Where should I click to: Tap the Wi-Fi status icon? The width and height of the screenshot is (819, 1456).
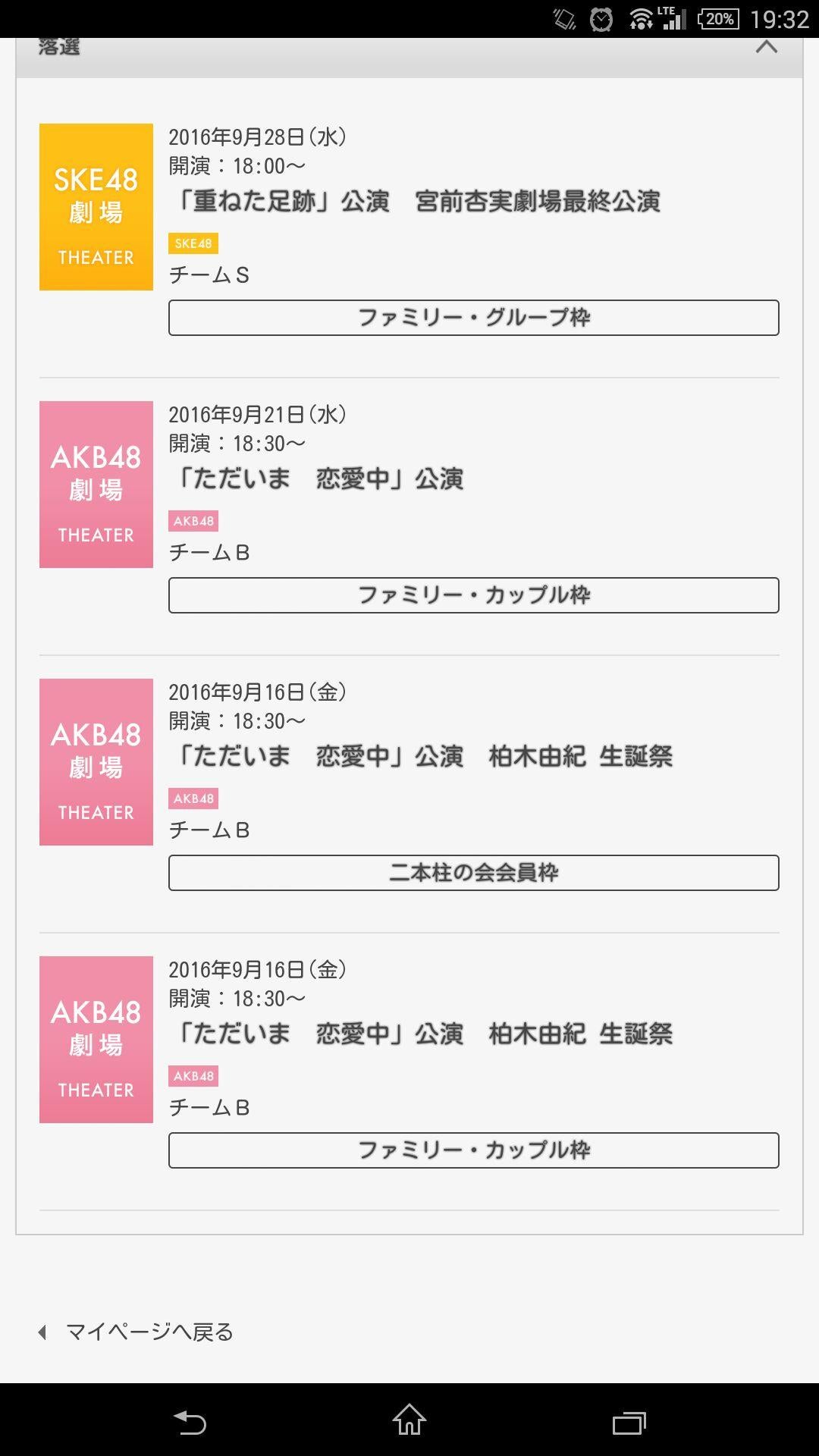tap(641, 19)
